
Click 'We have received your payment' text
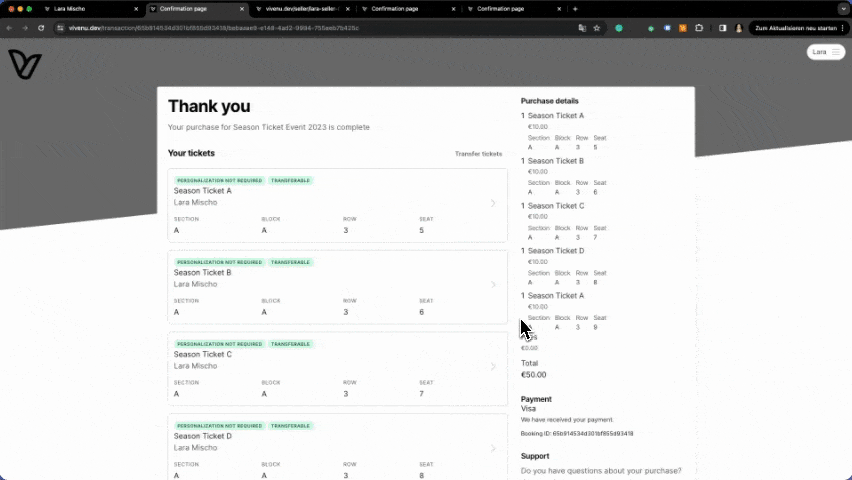coord(567,420)
